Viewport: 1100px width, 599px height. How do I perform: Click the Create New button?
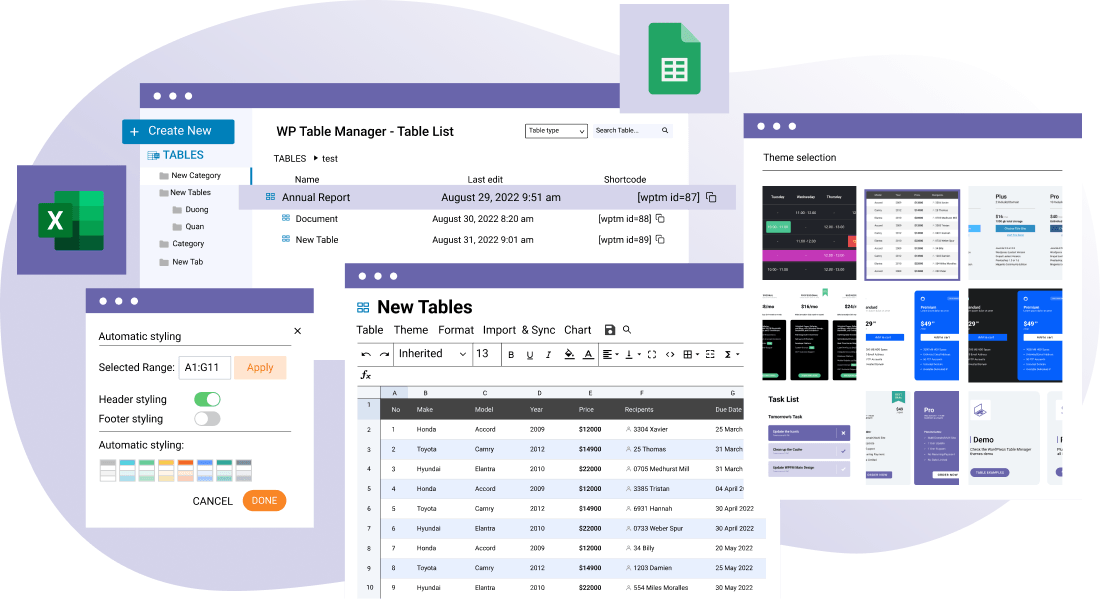point(178,131)
